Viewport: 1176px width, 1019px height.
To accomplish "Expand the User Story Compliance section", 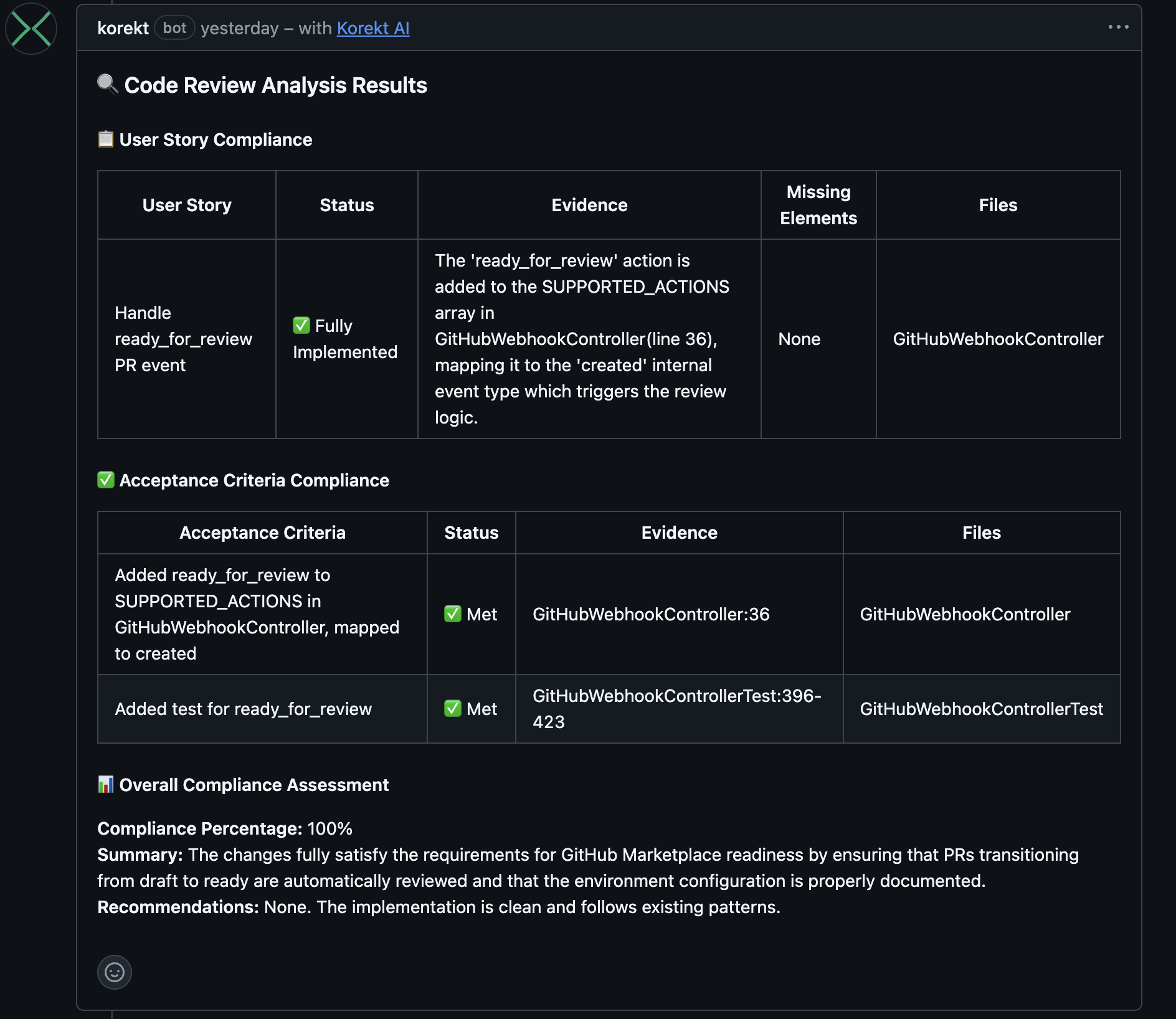I will click(216, 139).
